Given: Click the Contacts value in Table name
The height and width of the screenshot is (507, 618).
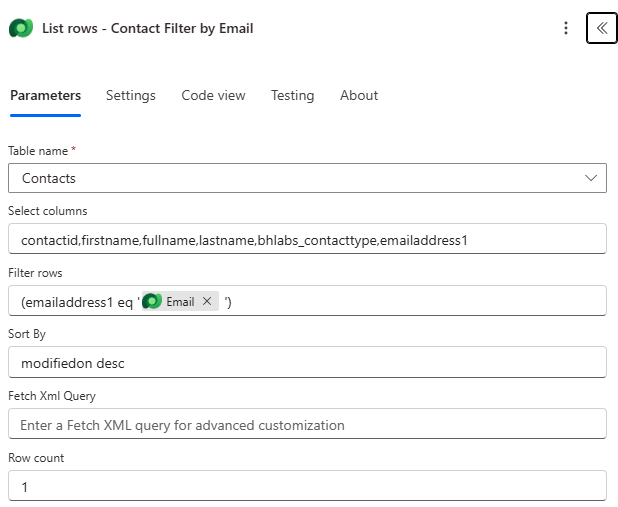Looking at the screenshot, I should [49, 178].
